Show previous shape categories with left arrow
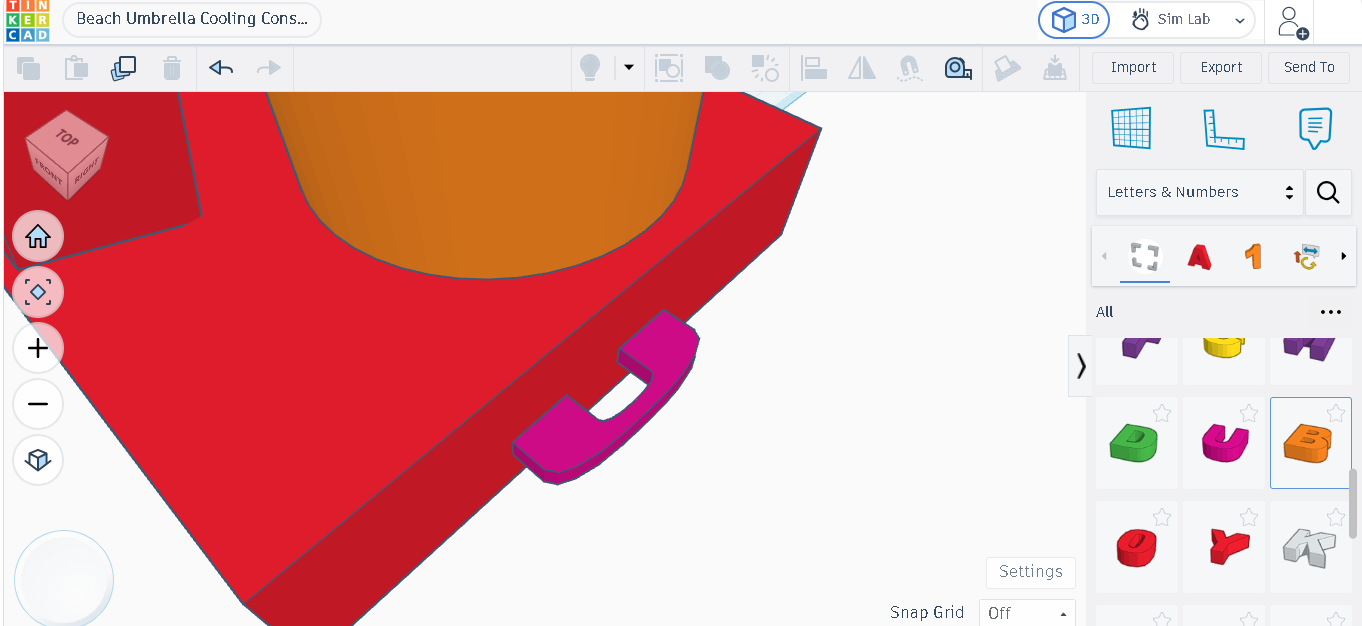 pos(1105,257)
